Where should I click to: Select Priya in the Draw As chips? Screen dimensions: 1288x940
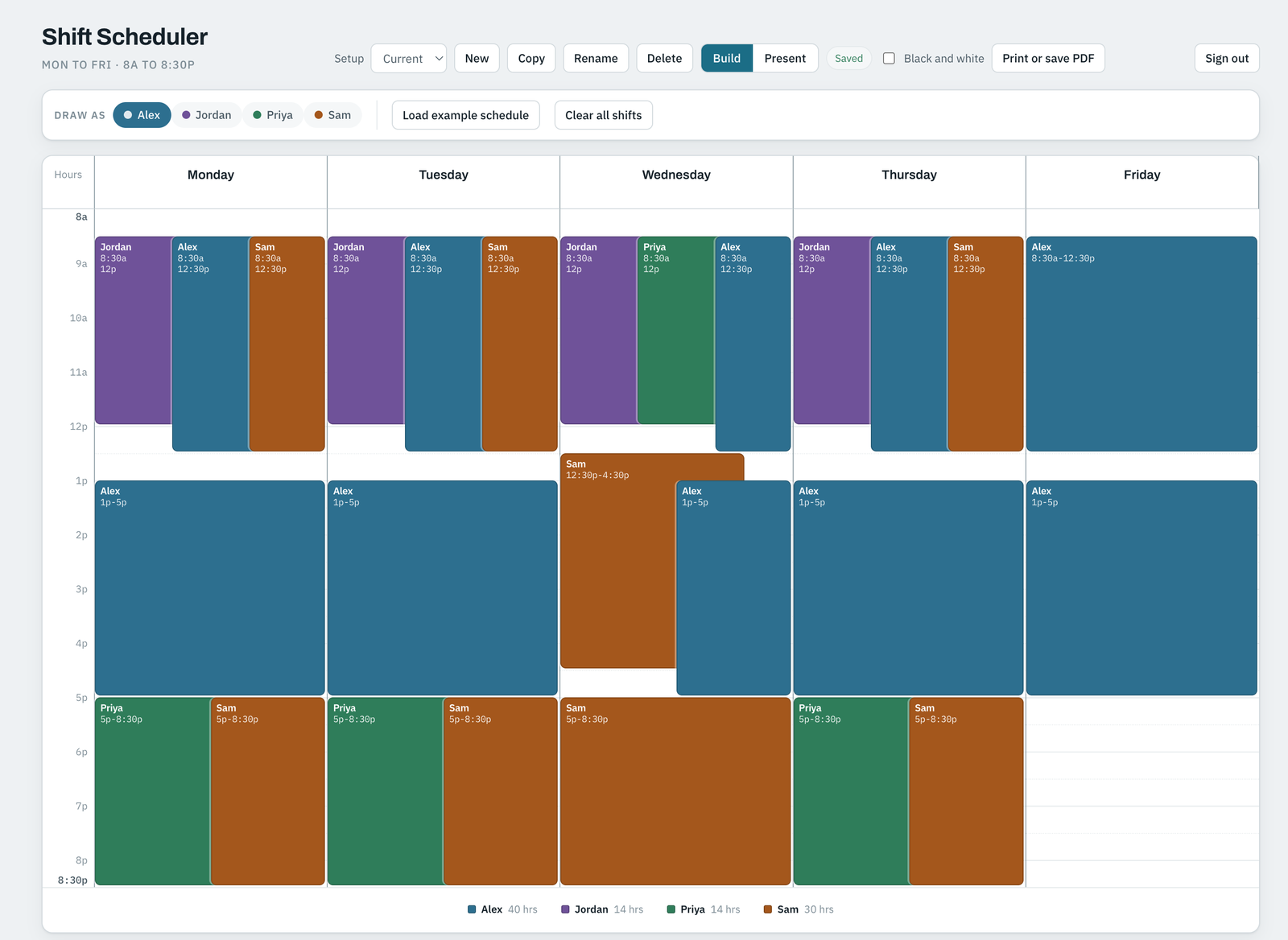click(273, 115)
